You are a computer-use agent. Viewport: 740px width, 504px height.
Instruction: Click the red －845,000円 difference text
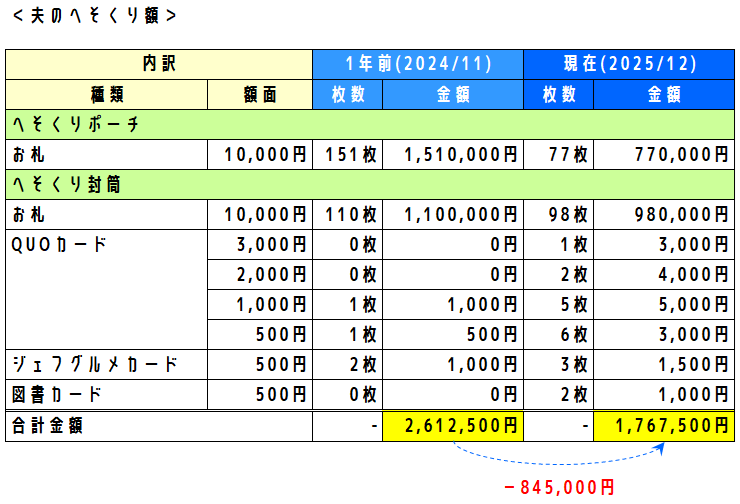tap(559, 487)
